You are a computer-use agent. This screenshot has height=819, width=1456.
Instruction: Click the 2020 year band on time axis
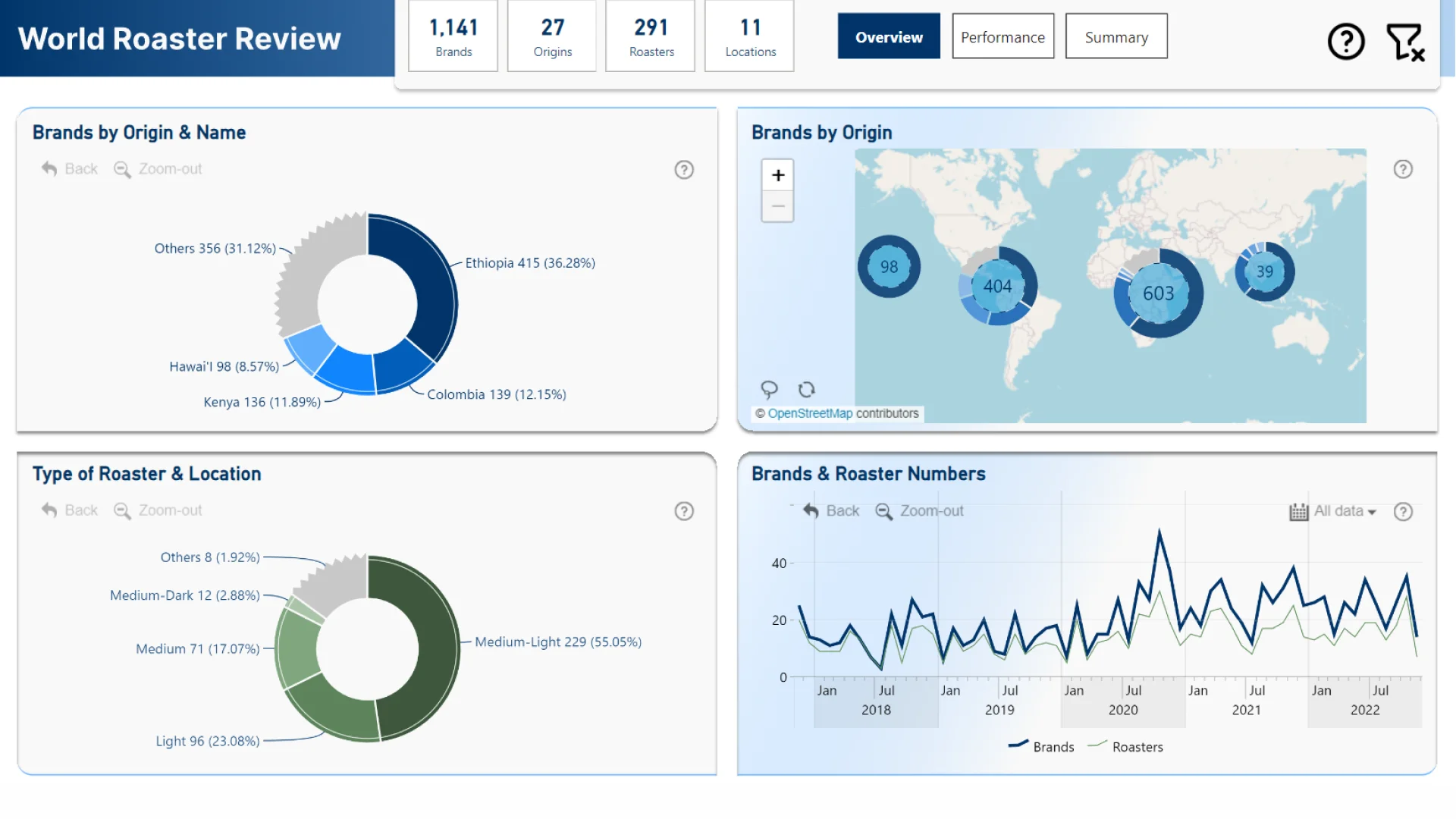(1123, 711)
